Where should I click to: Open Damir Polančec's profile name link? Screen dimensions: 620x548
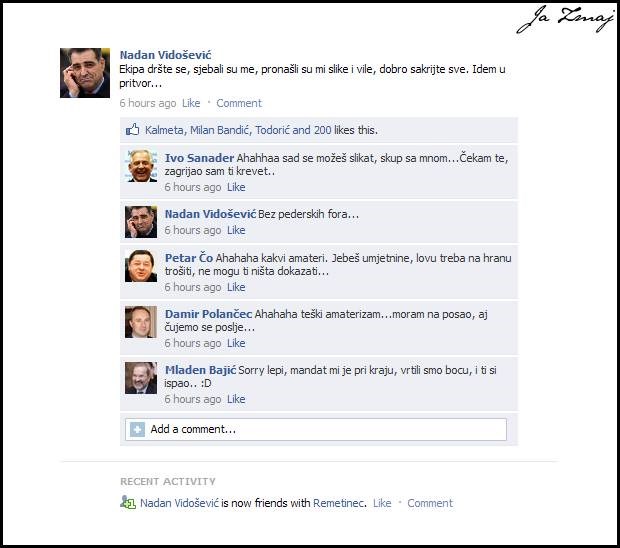coord(208,314)
